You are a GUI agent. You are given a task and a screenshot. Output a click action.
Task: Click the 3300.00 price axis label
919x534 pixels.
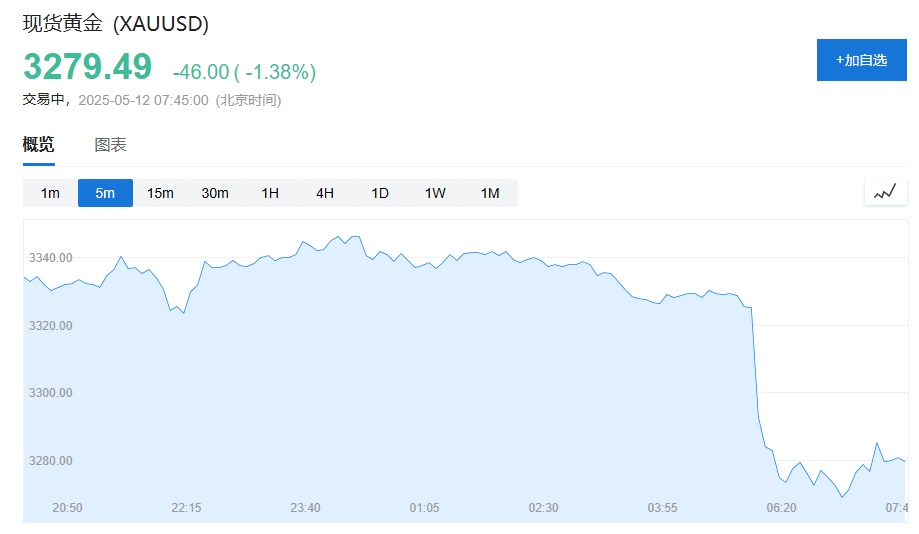(50, 393)
